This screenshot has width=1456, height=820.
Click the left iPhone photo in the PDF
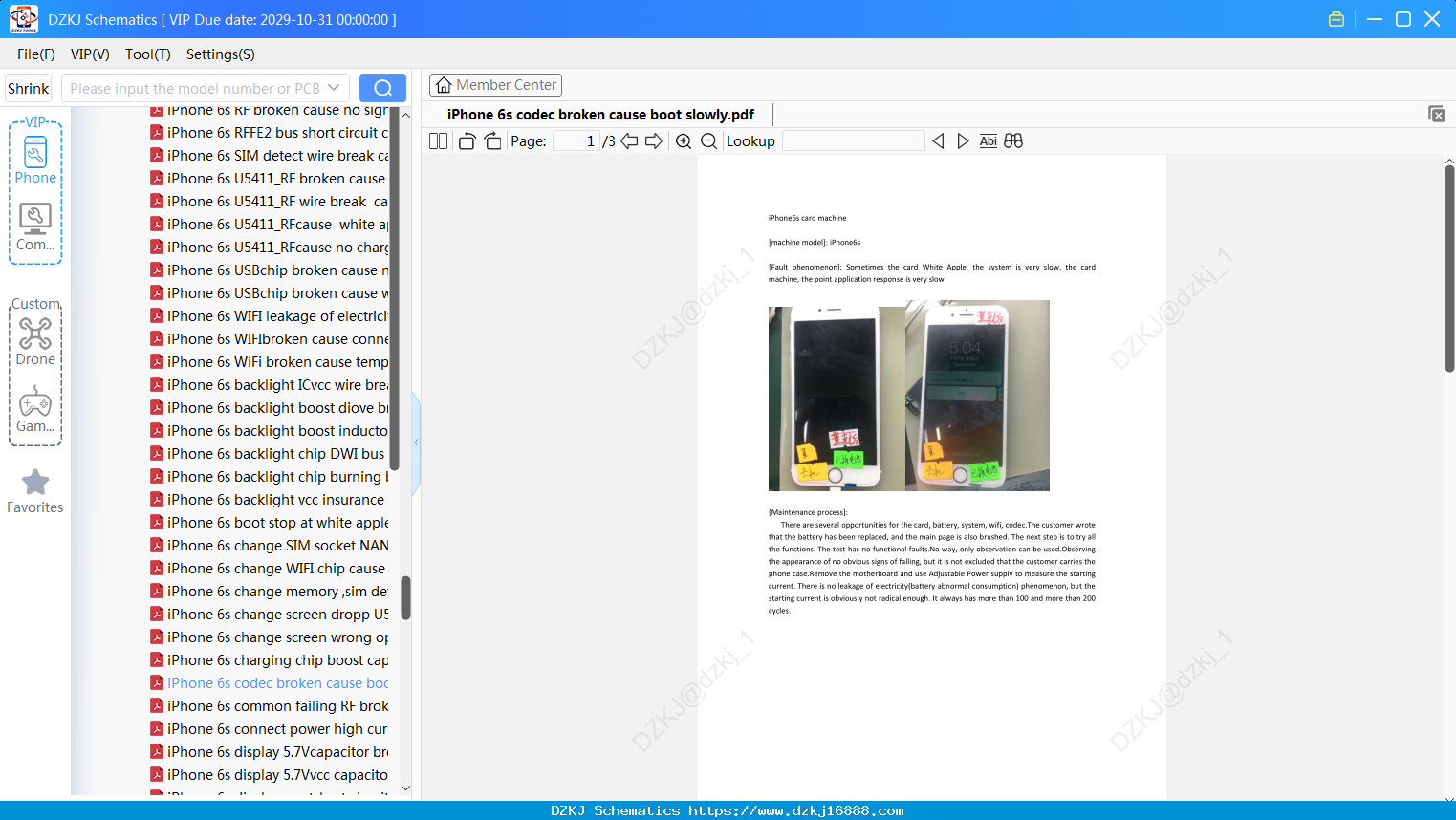pos(837,399)
